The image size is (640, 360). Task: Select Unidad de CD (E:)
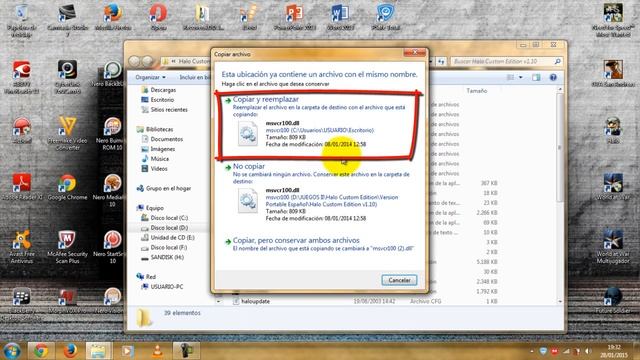click(x=168, y=237)
